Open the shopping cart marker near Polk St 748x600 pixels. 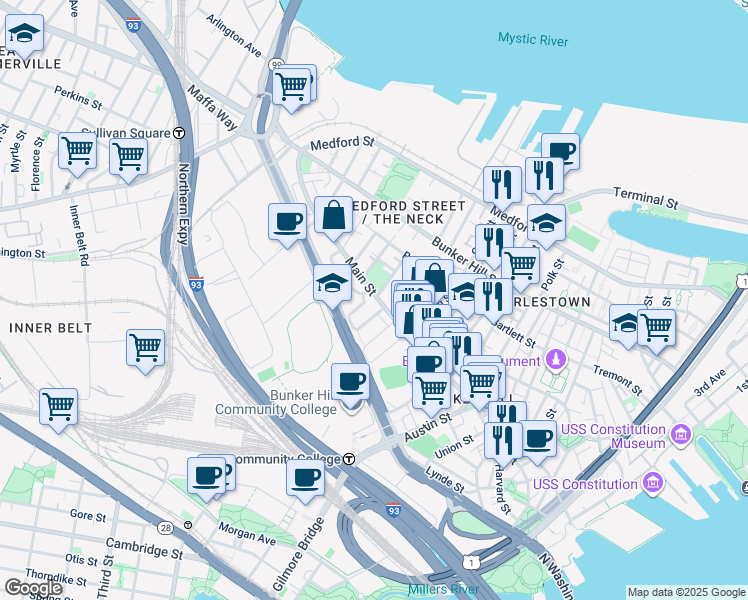[x=521, y=266]
